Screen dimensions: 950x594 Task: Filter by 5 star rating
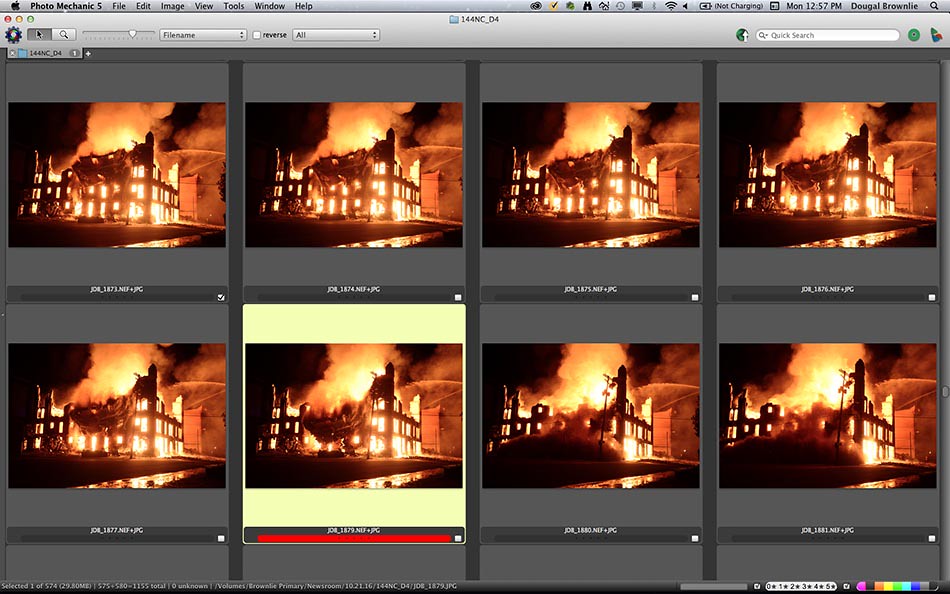point(829,586)
